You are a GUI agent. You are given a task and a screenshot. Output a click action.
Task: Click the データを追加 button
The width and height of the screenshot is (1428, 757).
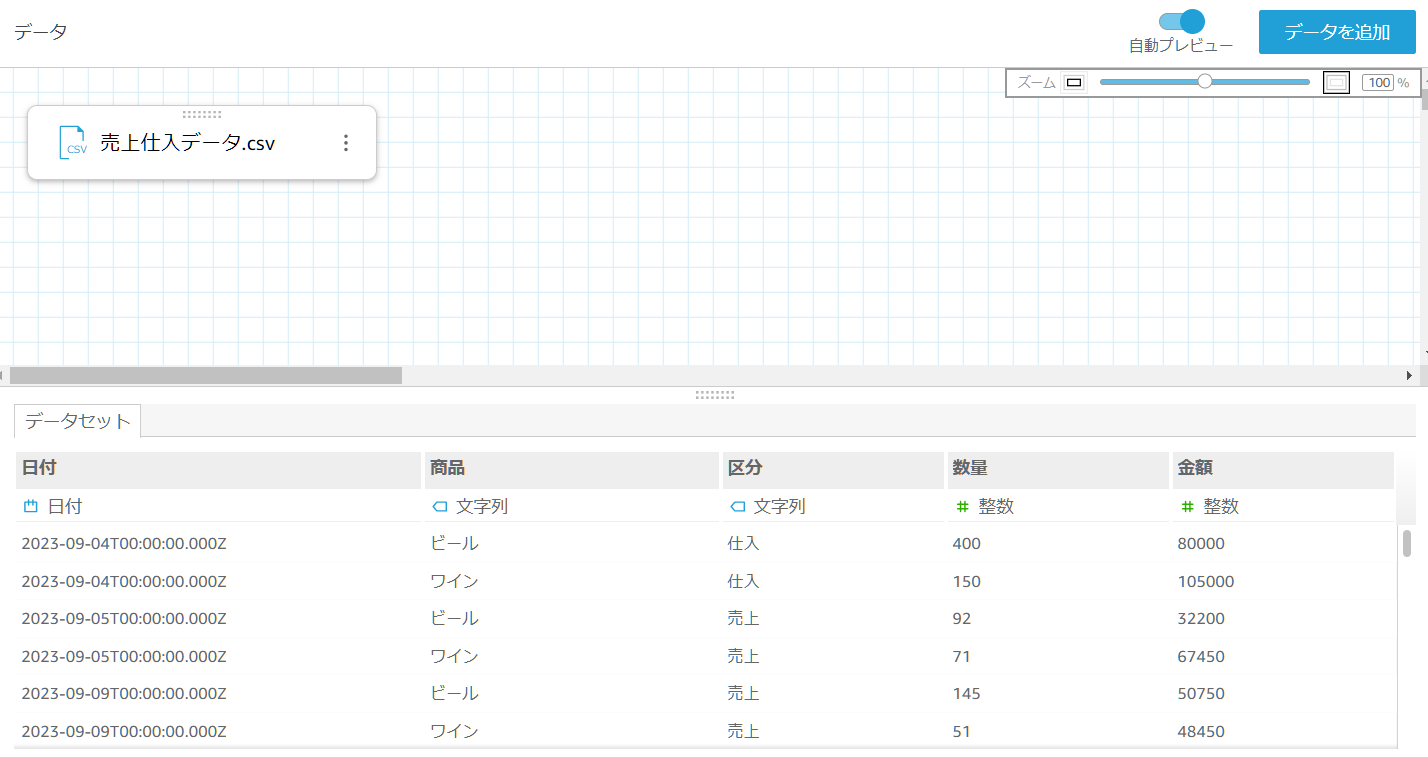pyautogui.click(x=1337, y=32)
